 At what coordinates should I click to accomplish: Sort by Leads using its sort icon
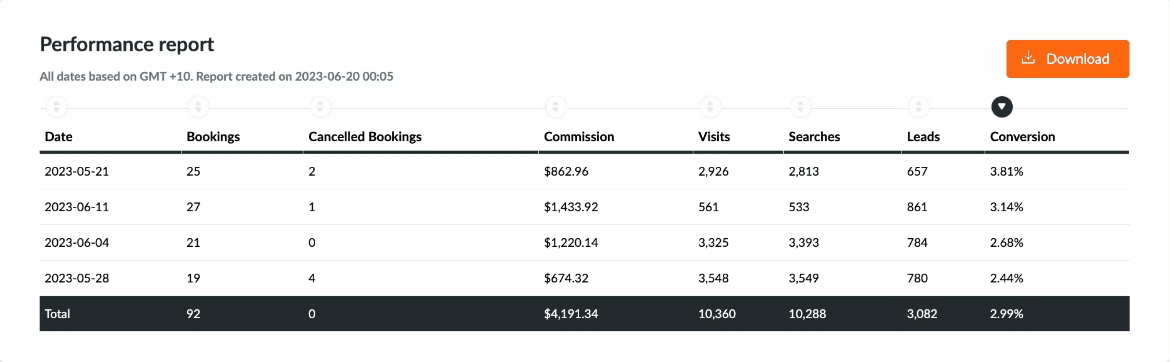pyautogui.click(x=919, y=107)
